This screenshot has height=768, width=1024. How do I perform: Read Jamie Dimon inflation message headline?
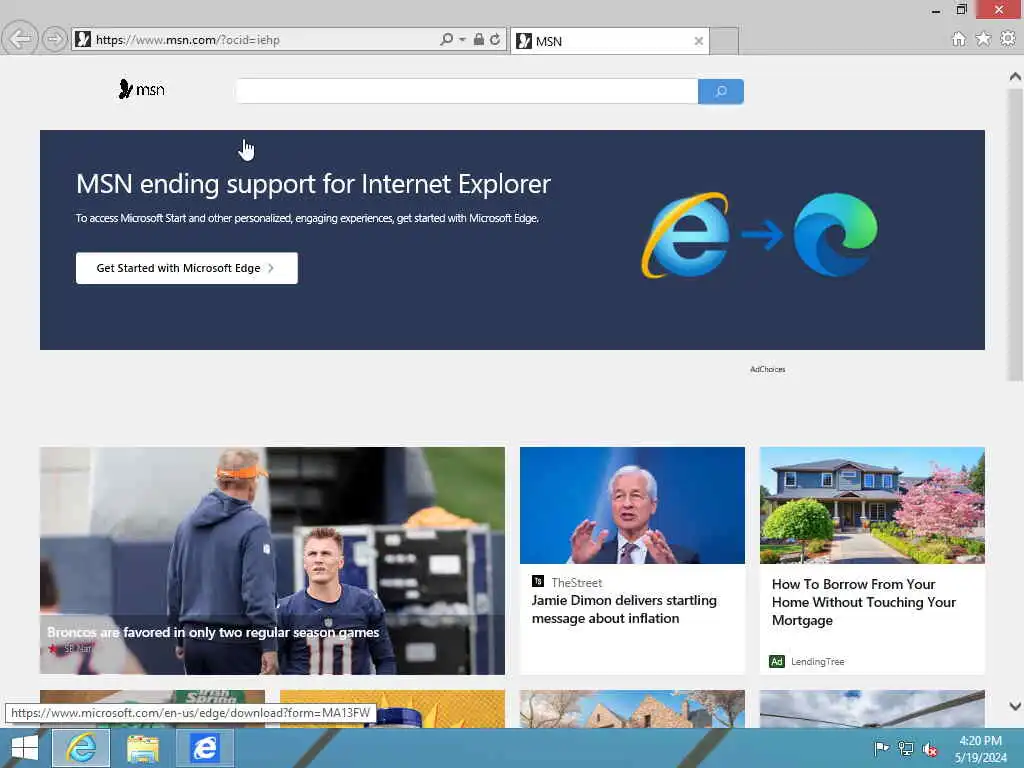click(624, 609)
